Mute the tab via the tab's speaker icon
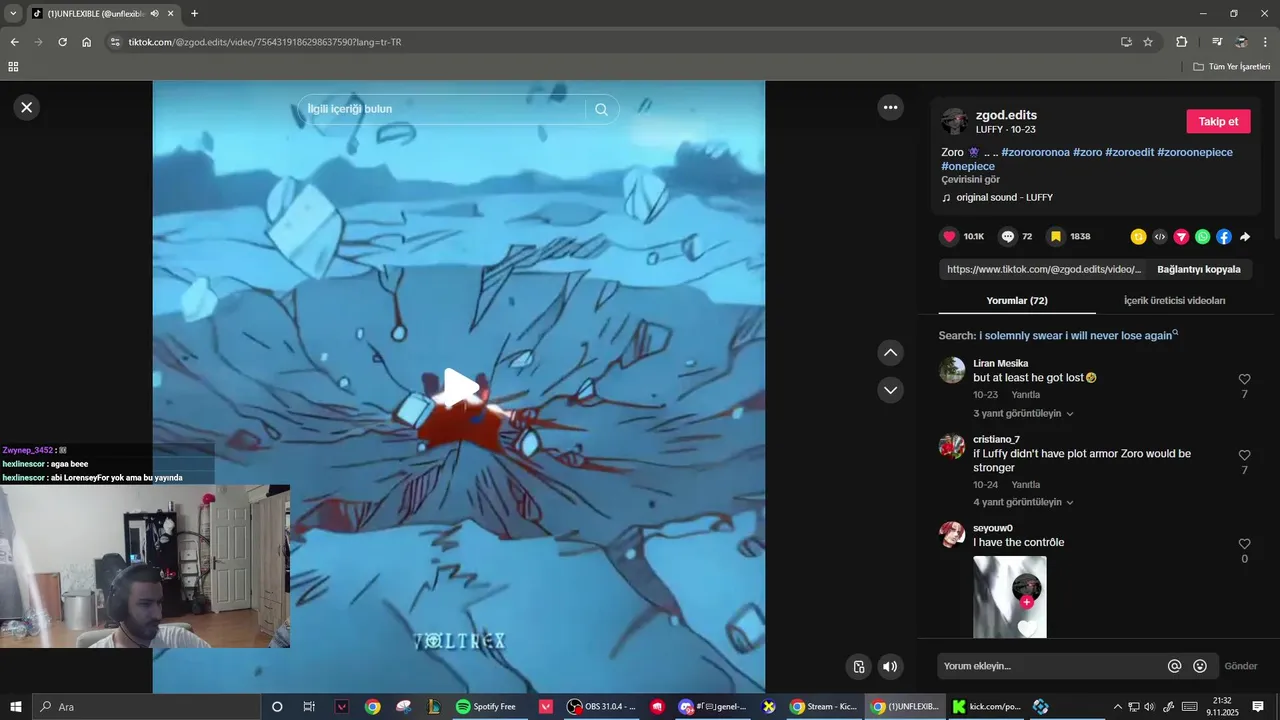This screenshot has height=720, width=1280. pos(155,14)
